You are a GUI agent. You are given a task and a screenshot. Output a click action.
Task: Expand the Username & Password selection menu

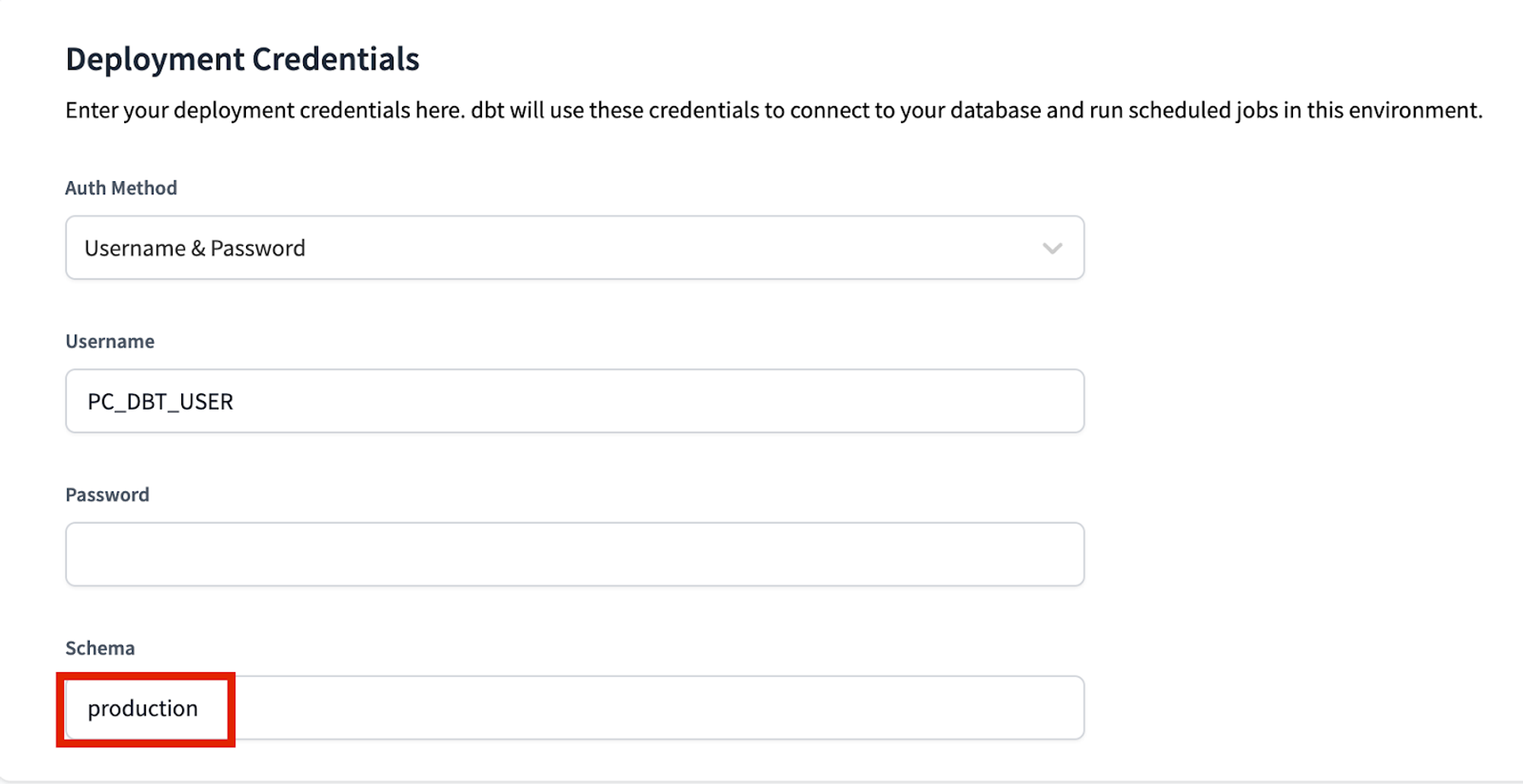pos(574,247)
